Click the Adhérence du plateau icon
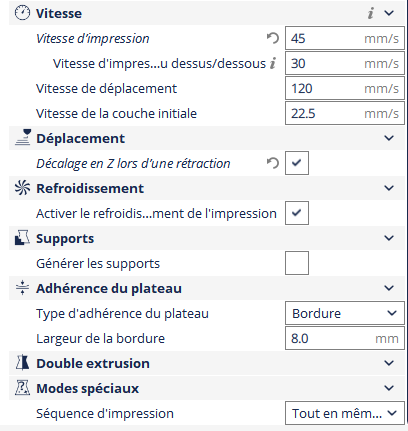408x431 pixels. pyautogui.click(x=22, y=288)
